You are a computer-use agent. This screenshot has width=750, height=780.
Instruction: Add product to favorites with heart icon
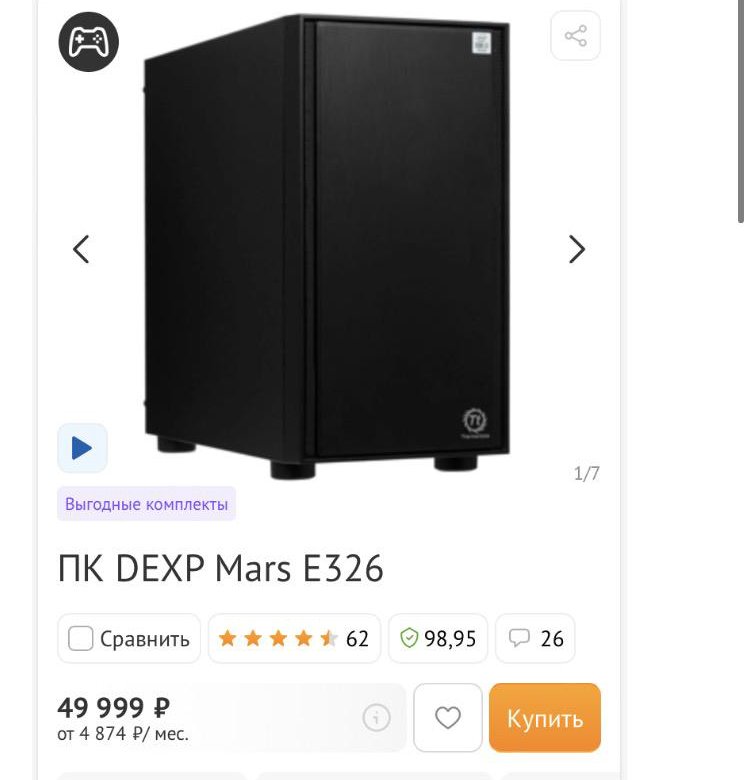coord(448,717)
